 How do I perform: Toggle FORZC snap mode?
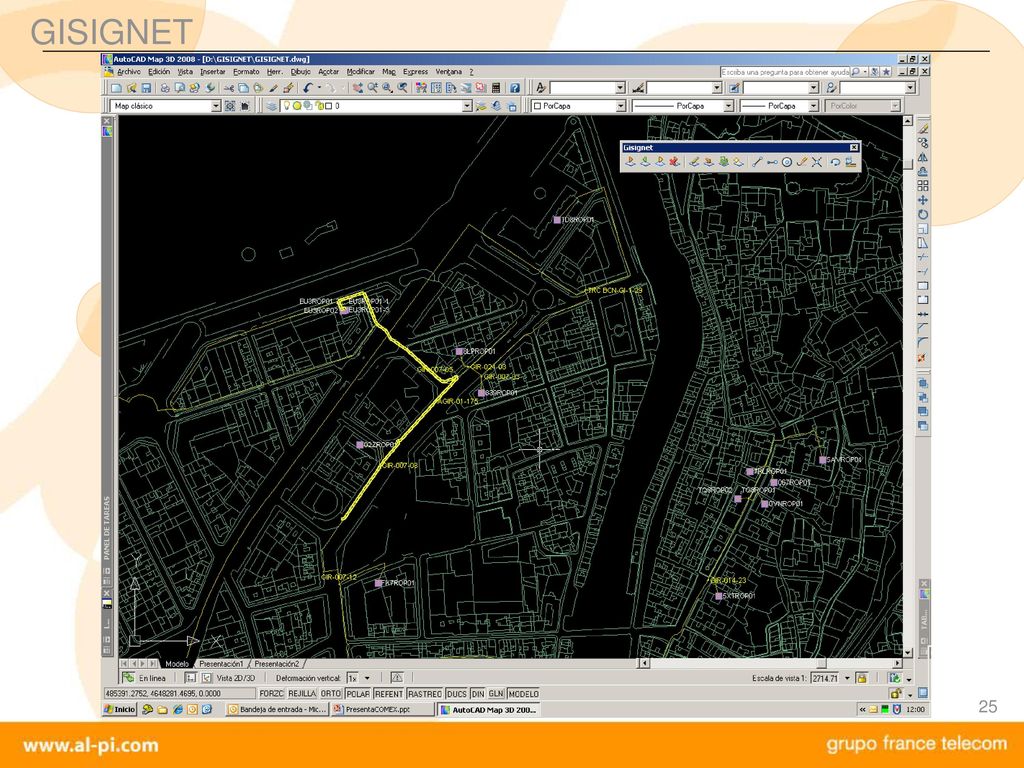point(271,694)
